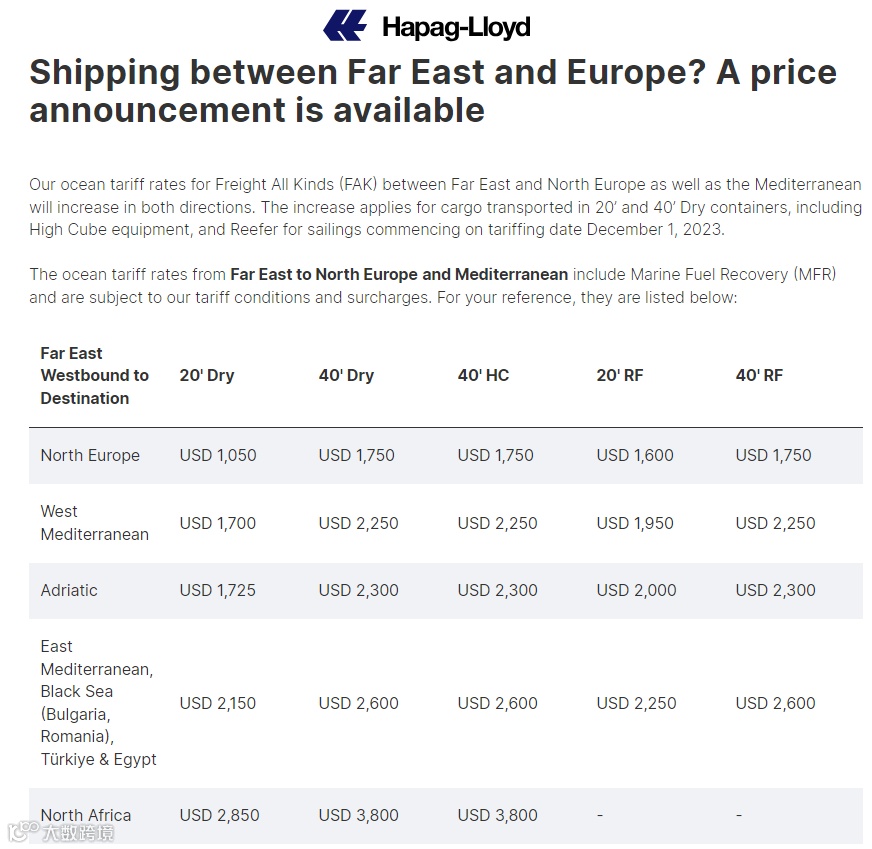
Task: Click the Hapag-Lloyd brand name text
Action: (456, 27)
